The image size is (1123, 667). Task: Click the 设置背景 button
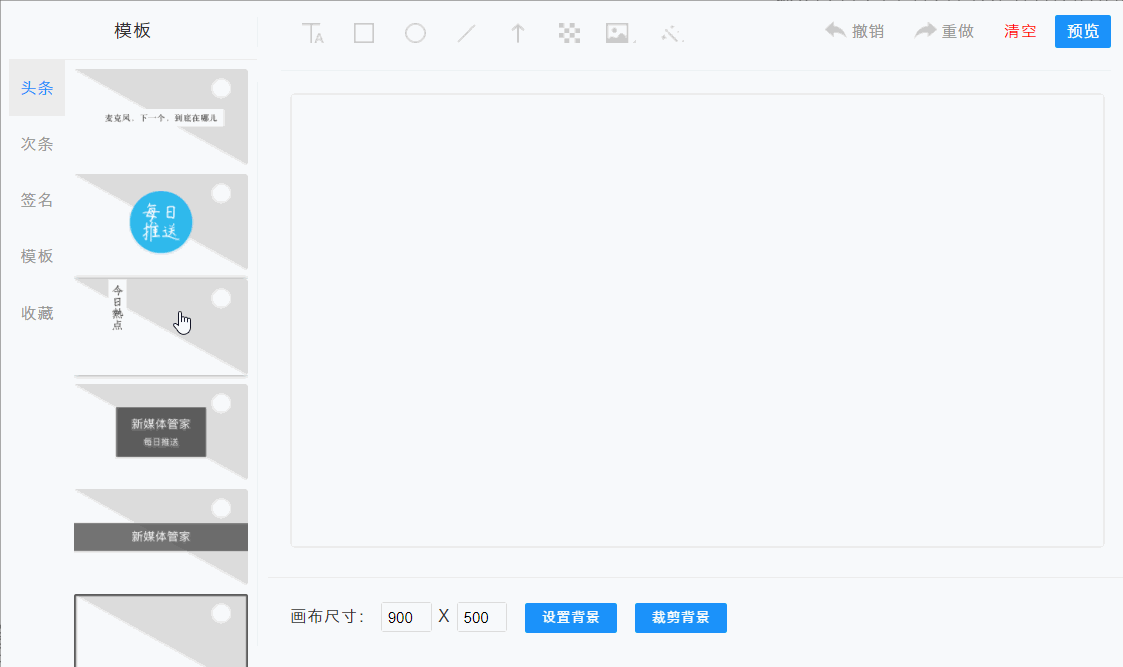click(570, 617)
